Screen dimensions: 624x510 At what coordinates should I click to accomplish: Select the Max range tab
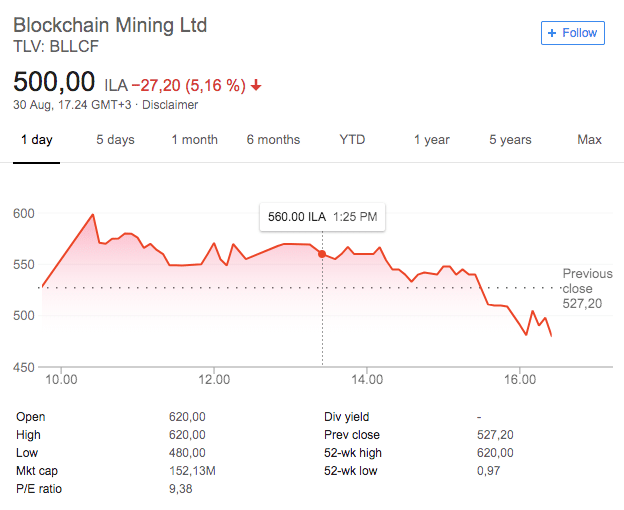[x=589, y=140]
